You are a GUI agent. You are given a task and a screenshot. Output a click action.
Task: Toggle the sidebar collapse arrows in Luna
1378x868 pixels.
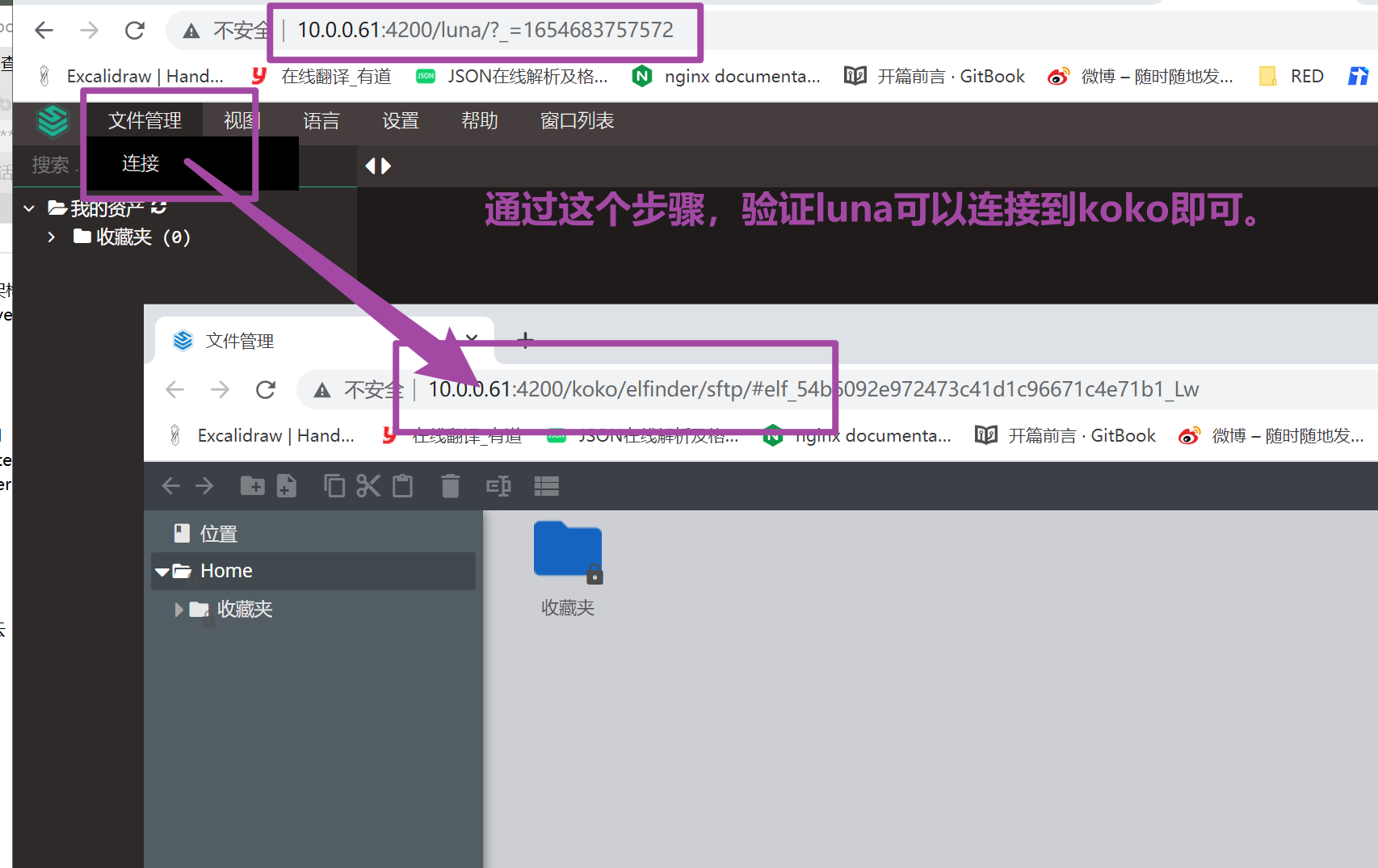pyautogui.click(x=378, y=166)
